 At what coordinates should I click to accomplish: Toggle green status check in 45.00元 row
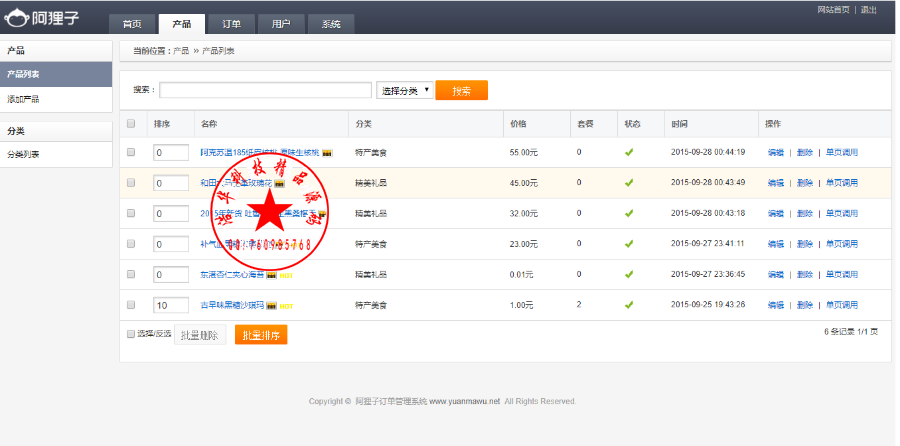click(x=629, y=183)
